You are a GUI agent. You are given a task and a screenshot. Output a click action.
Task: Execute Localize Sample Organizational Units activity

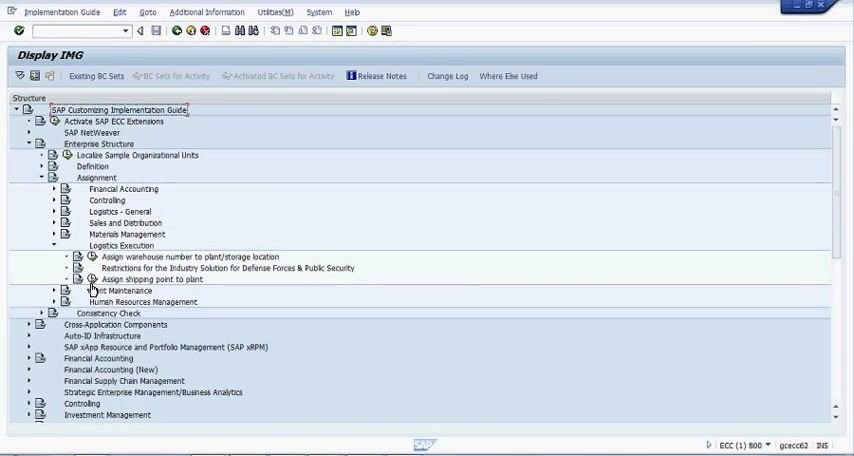(67, 155)
